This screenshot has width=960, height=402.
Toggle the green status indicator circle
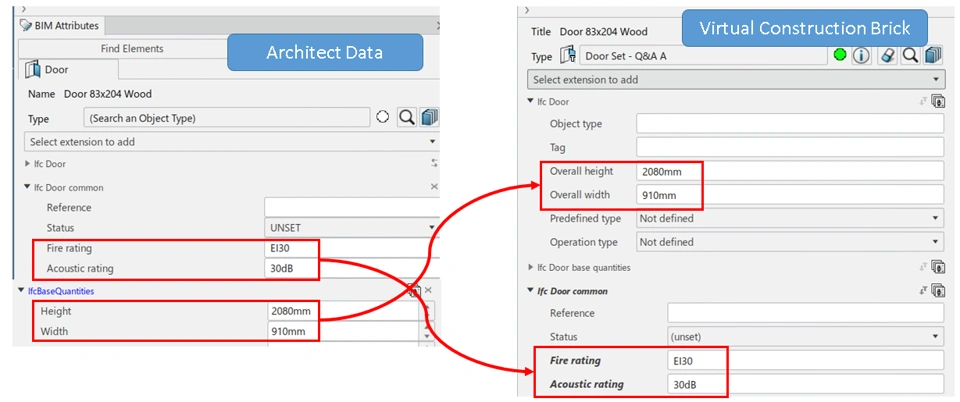pos(840,56)
